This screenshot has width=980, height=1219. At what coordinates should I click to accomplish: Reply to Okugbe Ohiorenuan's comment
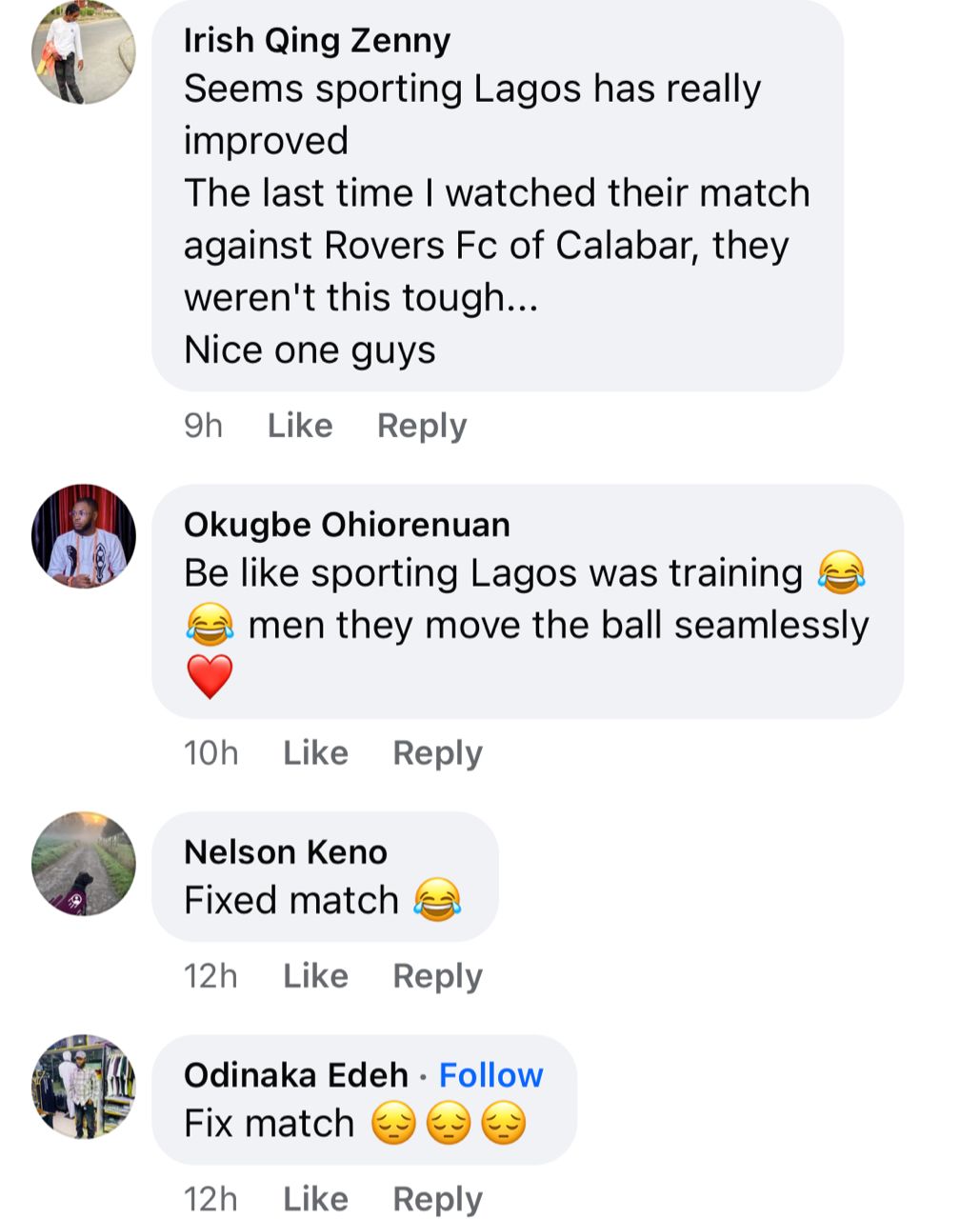[437, 752]
